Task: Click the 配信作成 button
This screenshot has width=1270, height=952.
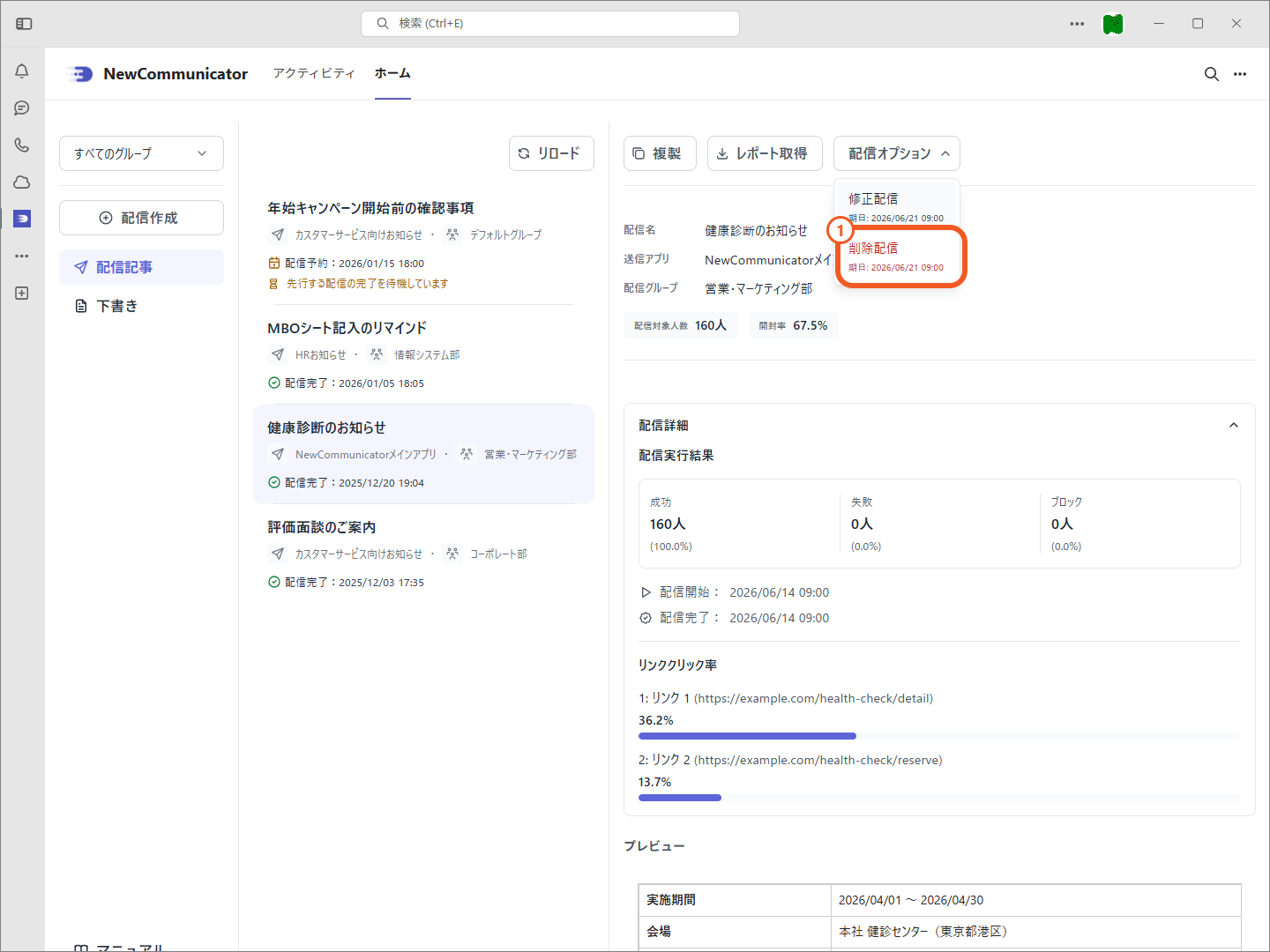Action: (x=141, y=218)
